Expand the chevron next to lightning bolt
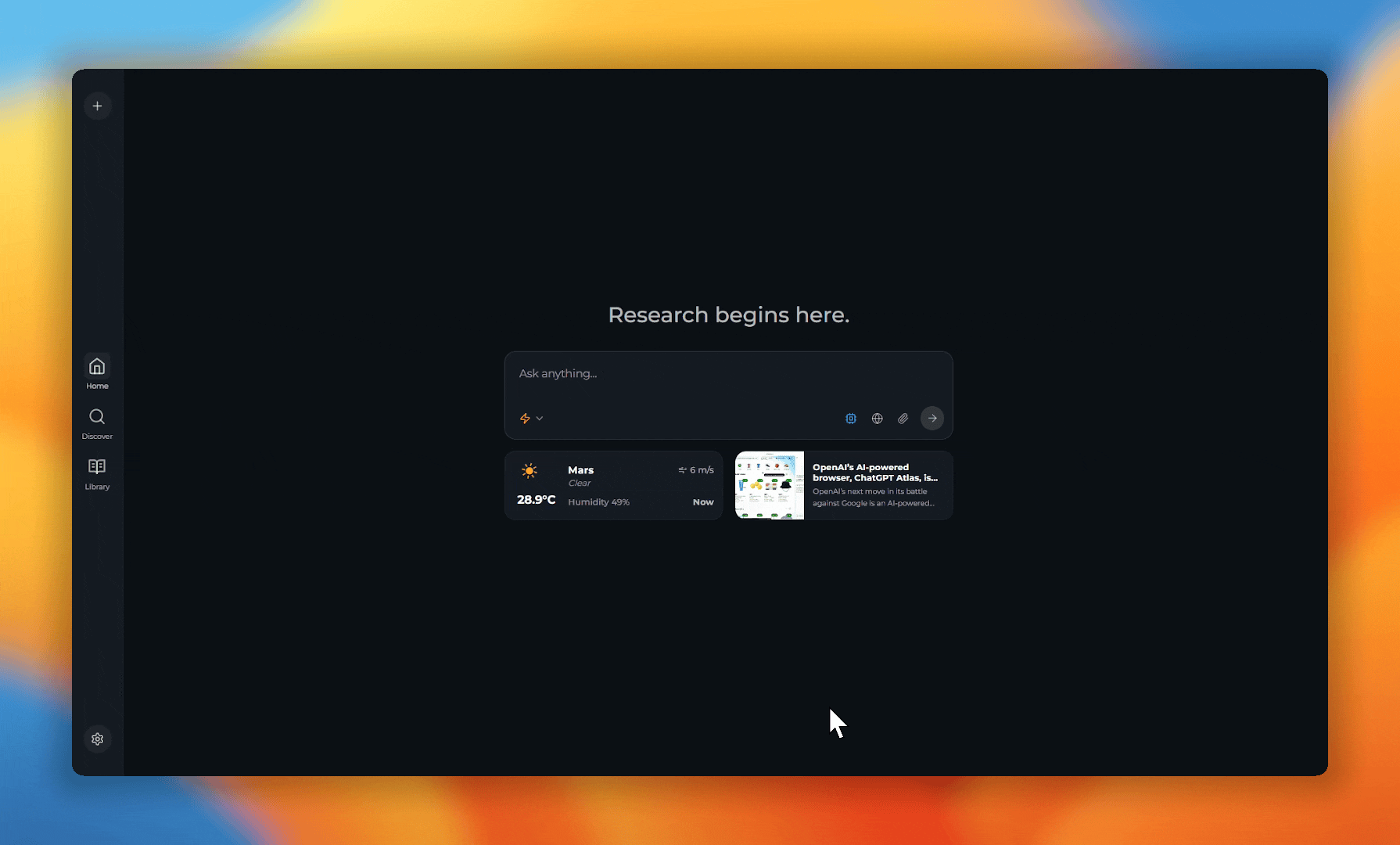Viewport: 1400px width, 845px height. 540,419
